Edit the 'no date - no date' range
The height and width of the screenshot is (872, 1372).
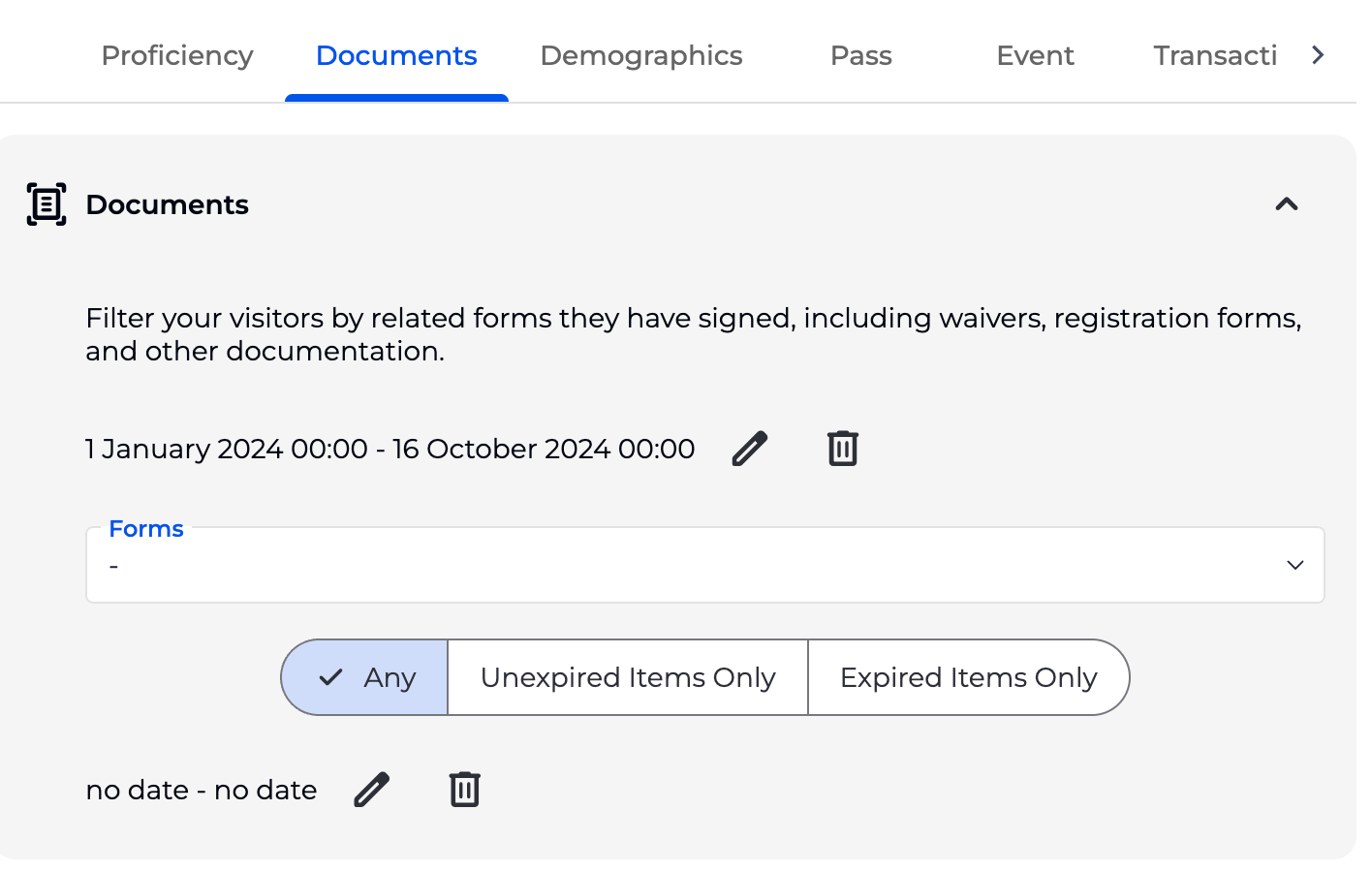[x=372, y=790]
